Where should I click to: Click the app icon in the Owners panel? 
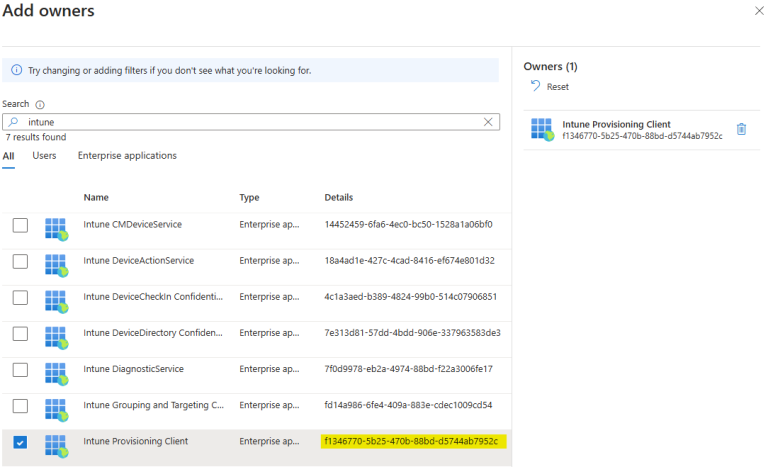tap(542, 129)
